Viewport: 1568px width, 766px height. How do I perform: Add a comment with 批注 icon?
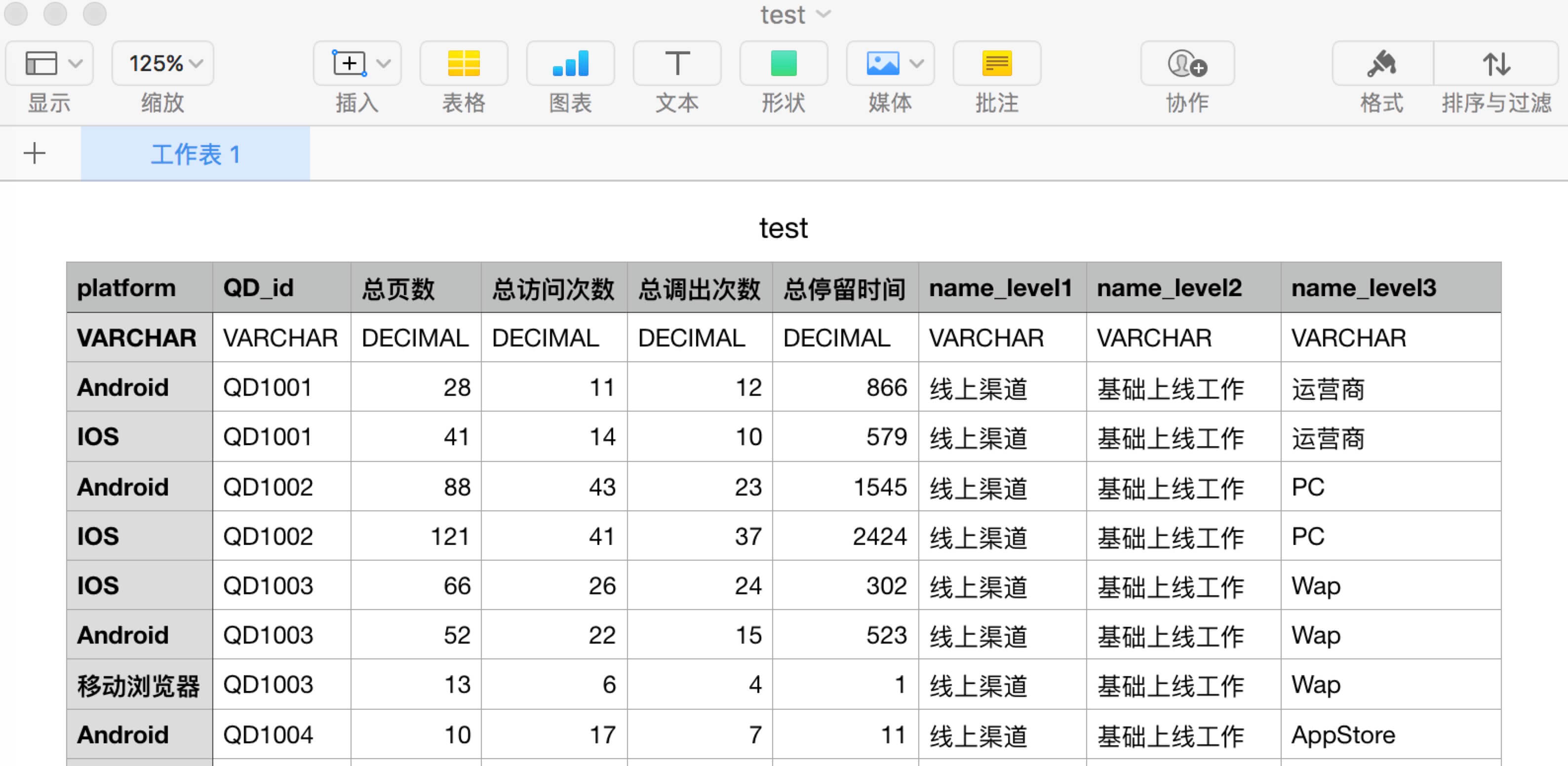click(996, 63)
